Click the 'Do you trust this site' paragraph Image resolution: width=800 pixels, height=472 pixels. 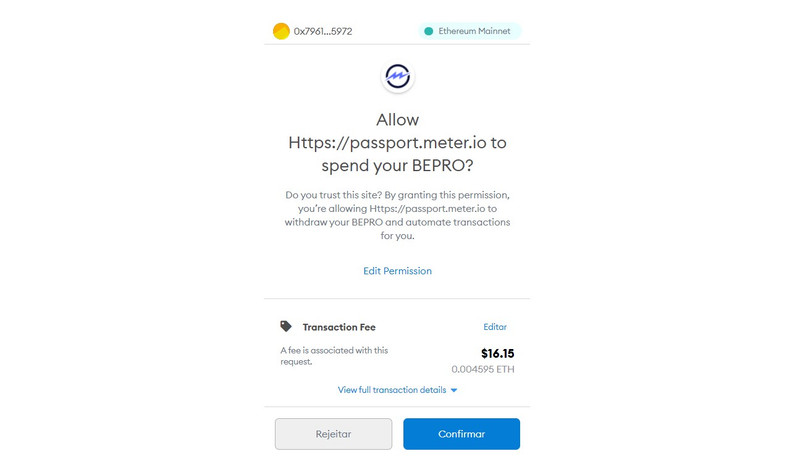pos(398,215)
